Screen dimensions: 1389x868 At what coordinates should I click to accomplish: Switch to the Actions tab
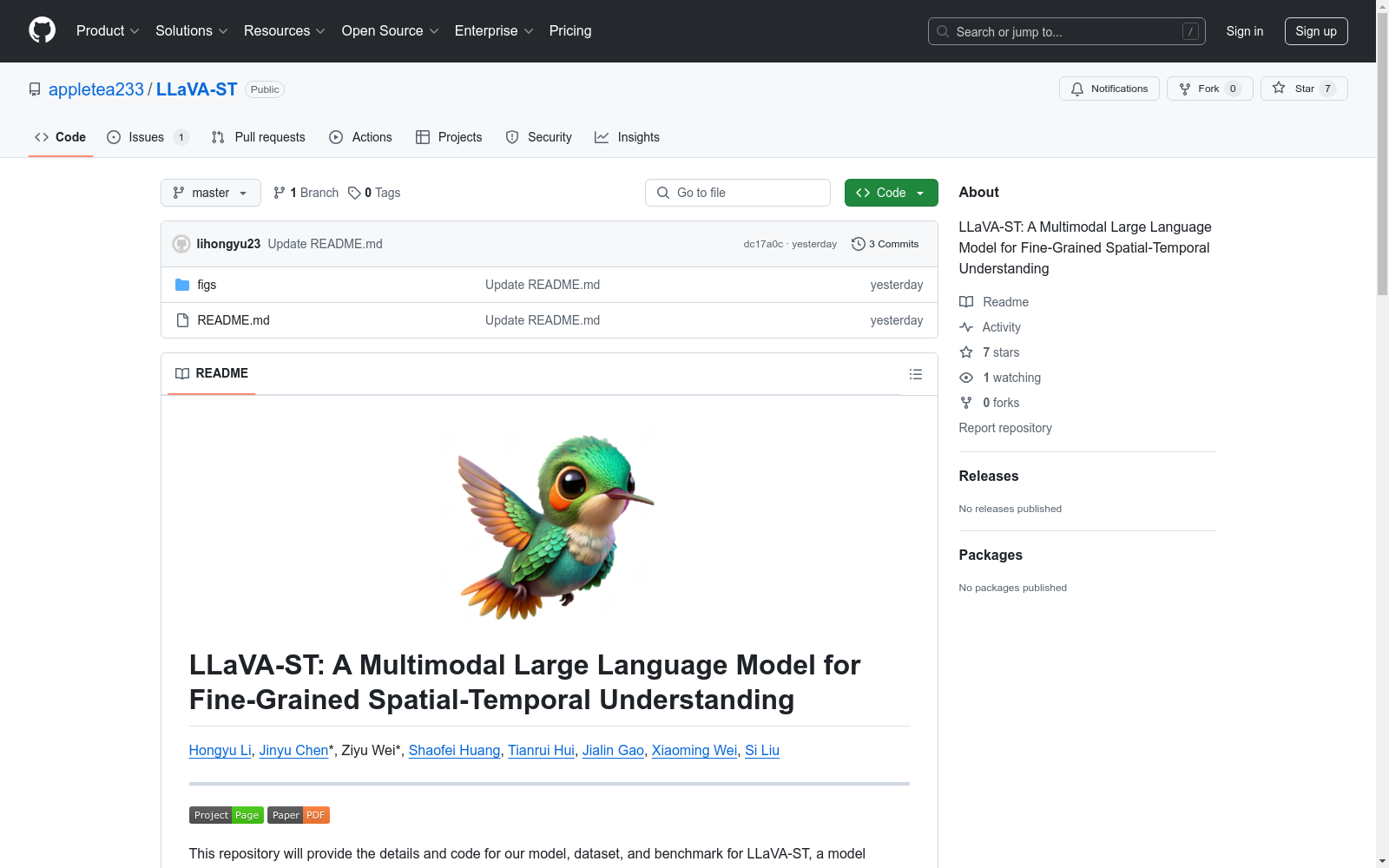tap(361, 137)
